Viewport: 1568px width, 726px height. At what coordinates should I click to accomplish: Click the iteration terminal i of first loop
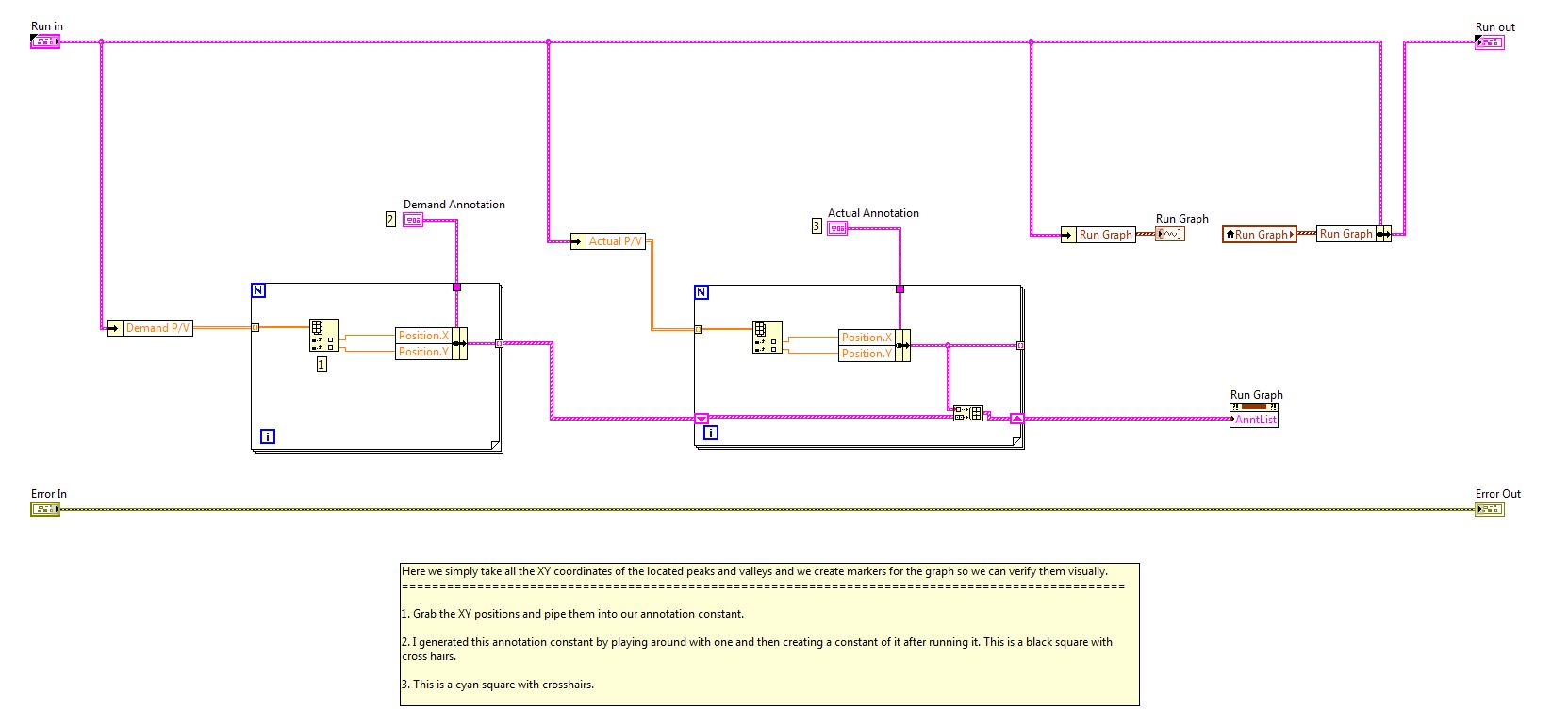[268, 437]
